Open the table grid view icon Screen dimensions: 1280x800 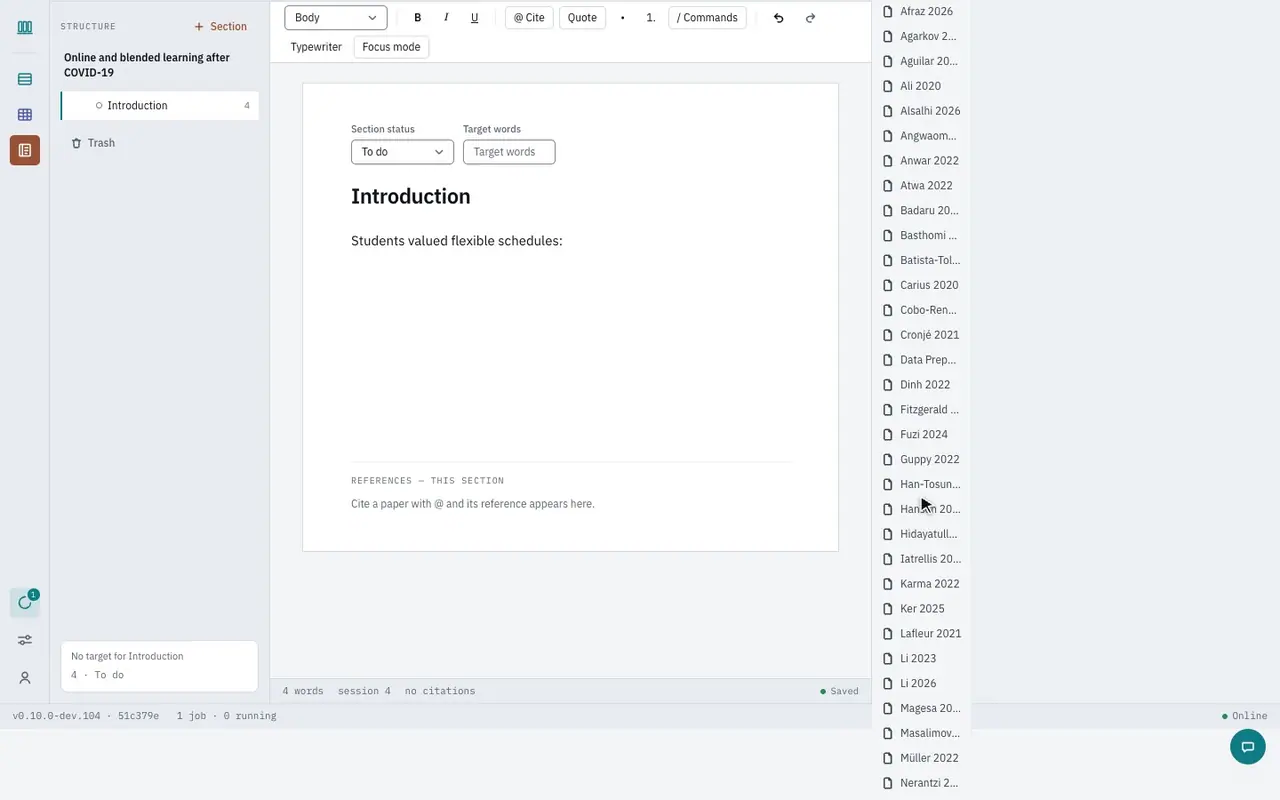[x=25, y=115]
